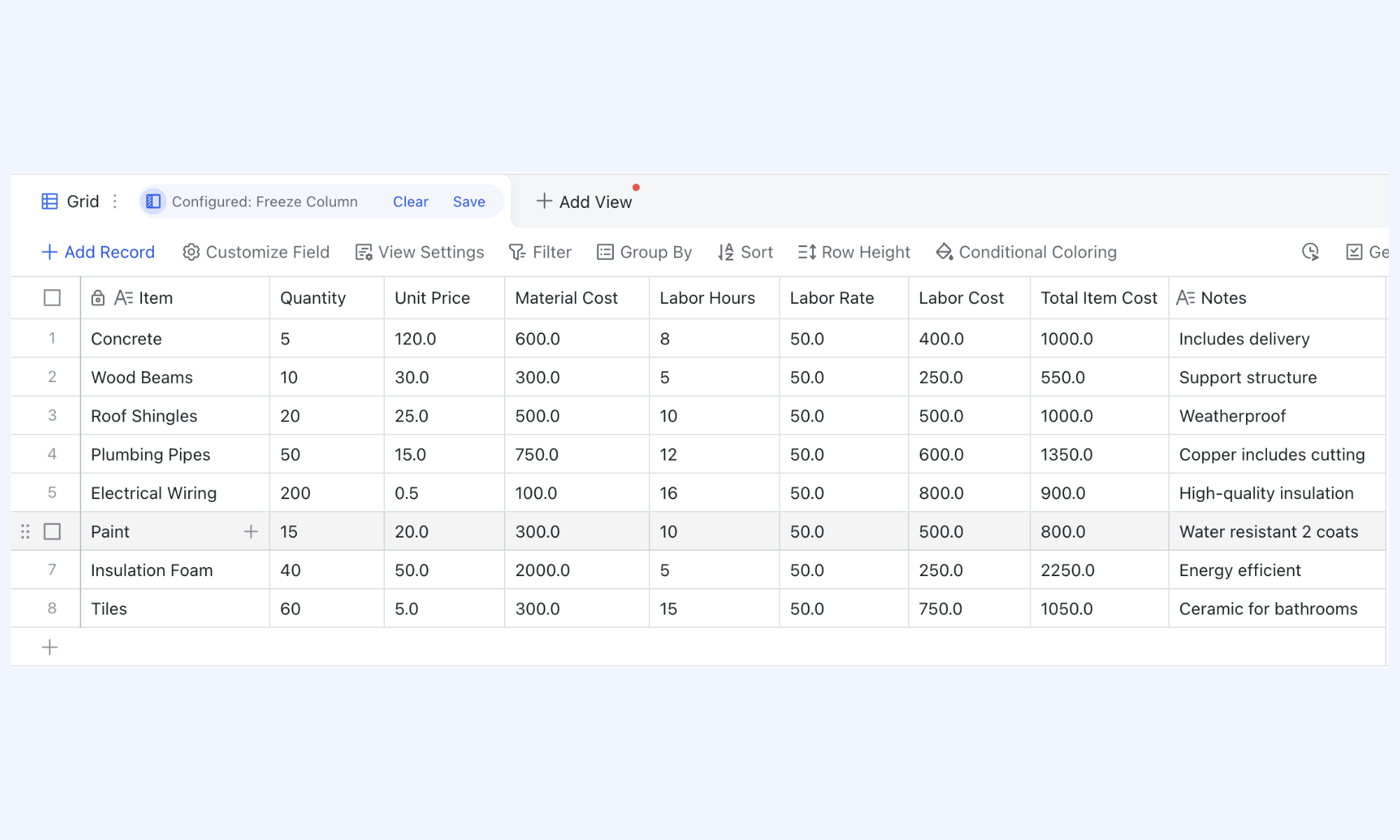The width and height of the screenshot is (1400, 840).
Task: Click the plus icon beside Add View
Action: point(544,202)
